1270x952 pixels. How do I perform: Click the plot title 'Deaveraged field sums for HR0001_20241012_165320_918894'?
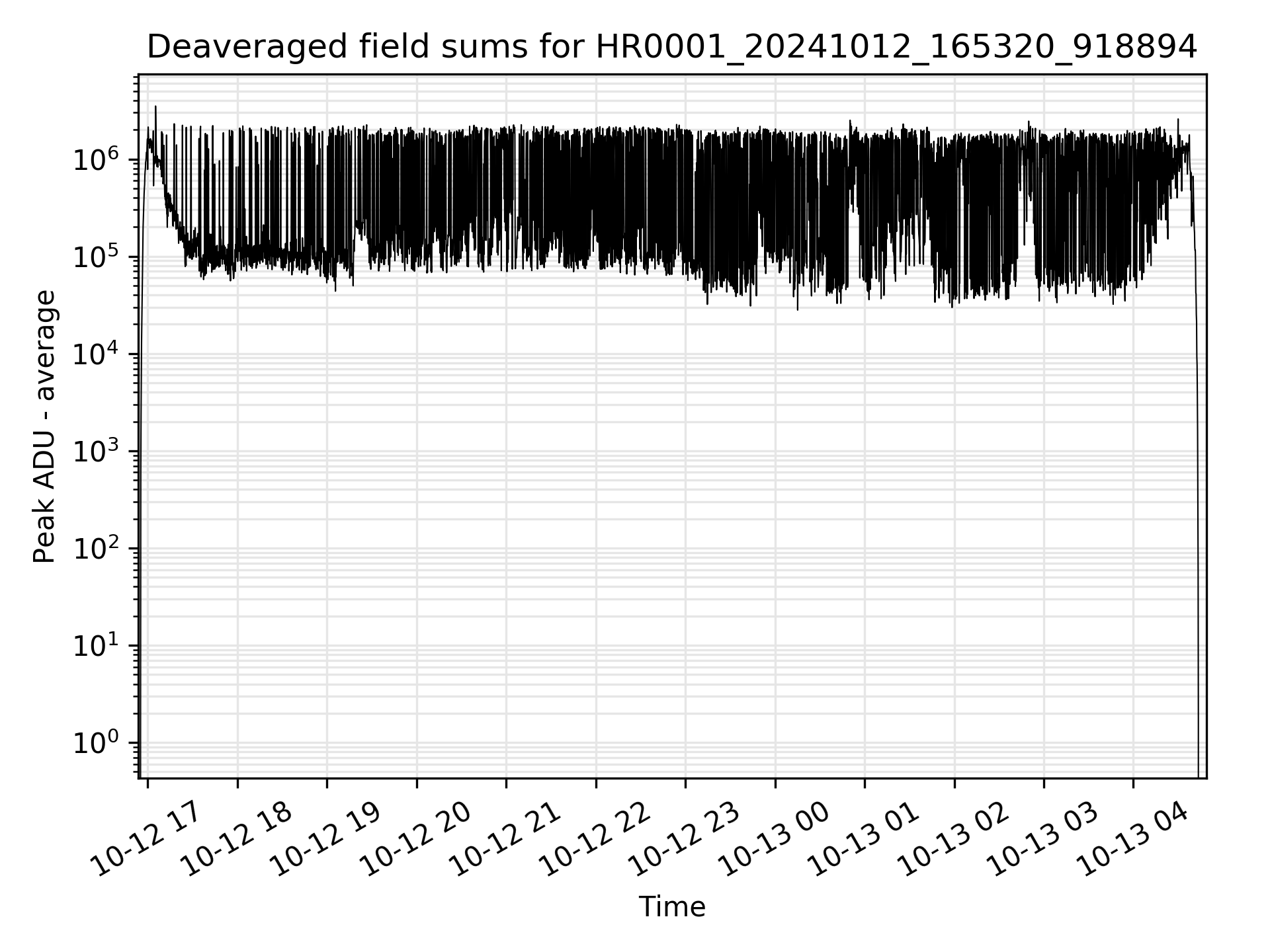tap(672, 48)
